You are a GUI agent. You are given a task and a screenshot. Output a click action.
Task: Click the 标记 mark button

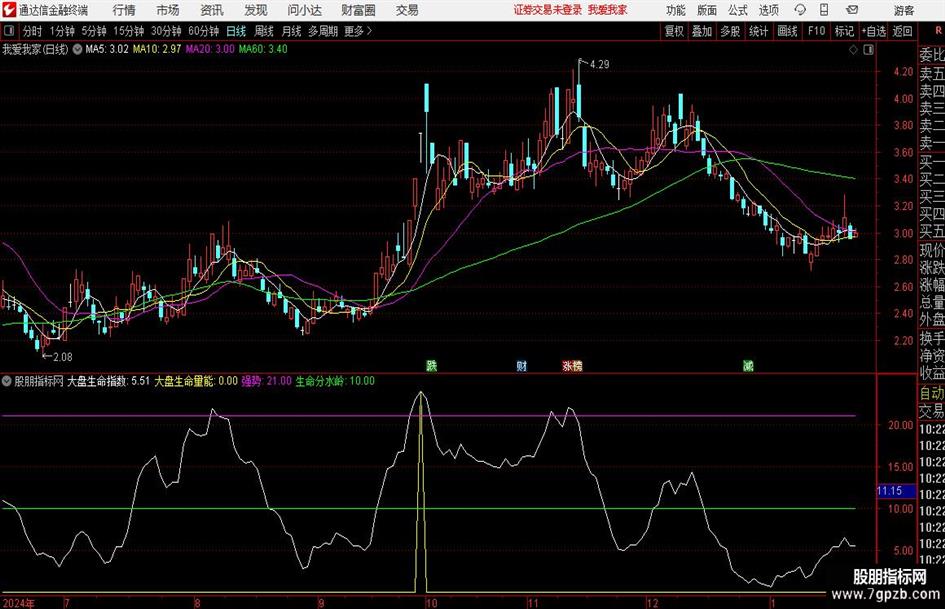(x=844, y=31)
